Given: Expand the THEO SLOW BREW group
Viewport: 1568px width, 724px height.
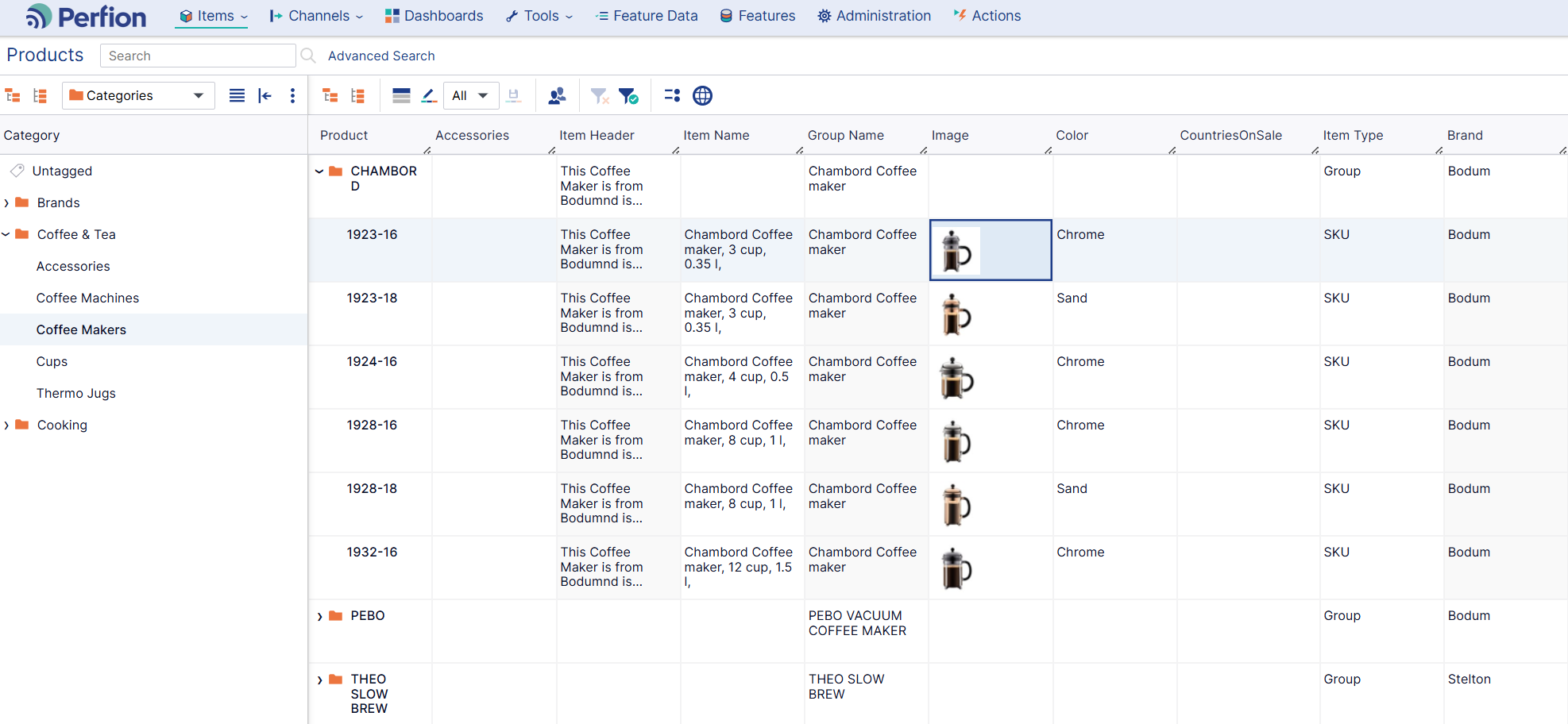Looking at the screenshot, I should click(x=319, y=680).
